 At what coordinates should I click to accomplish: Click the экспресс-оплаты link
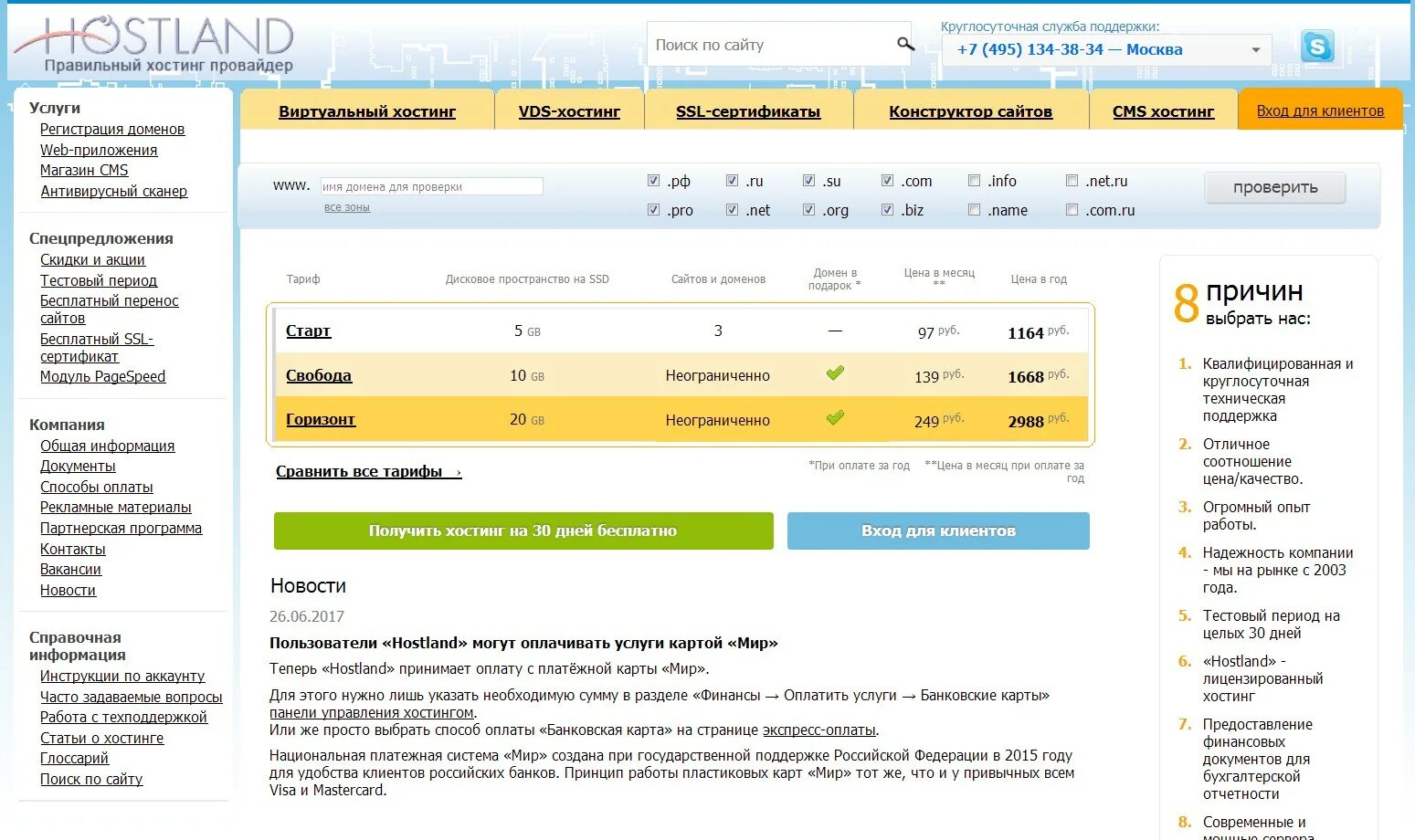(x=819, y=730)
